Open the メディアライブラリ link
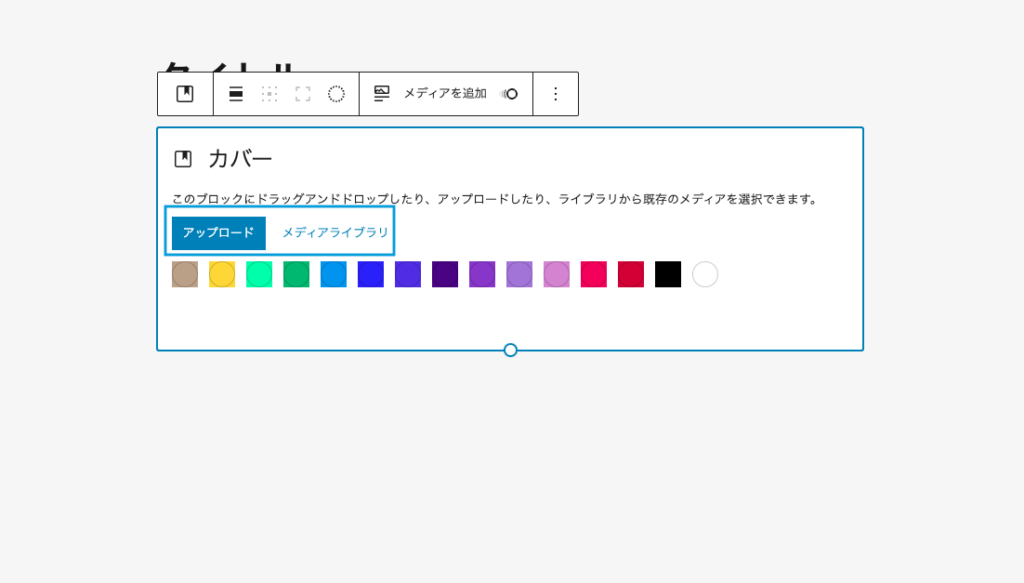The height and width of the screenshot is (583, 1024). click(335, 232)
